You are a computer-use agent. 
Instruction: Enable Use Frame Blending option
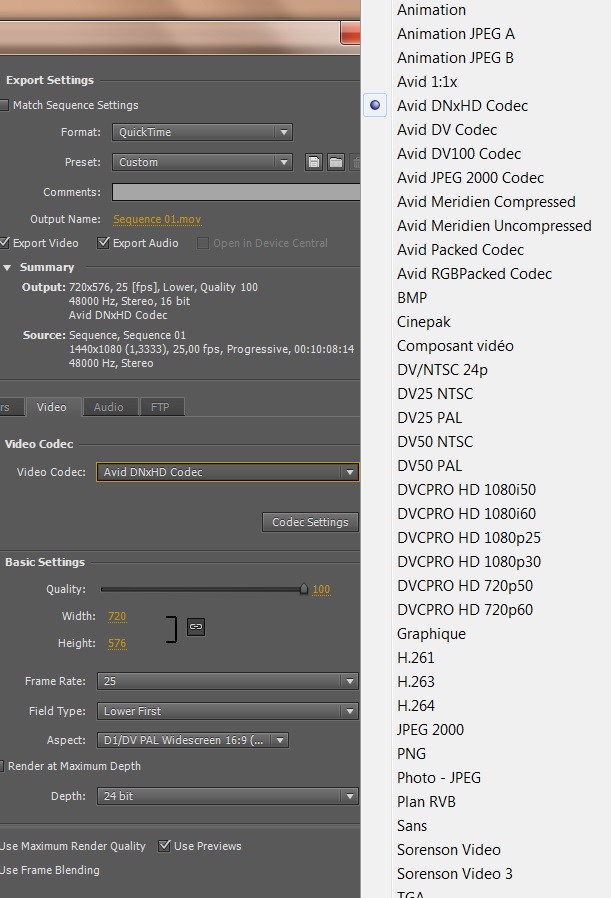tap(50, 870)
